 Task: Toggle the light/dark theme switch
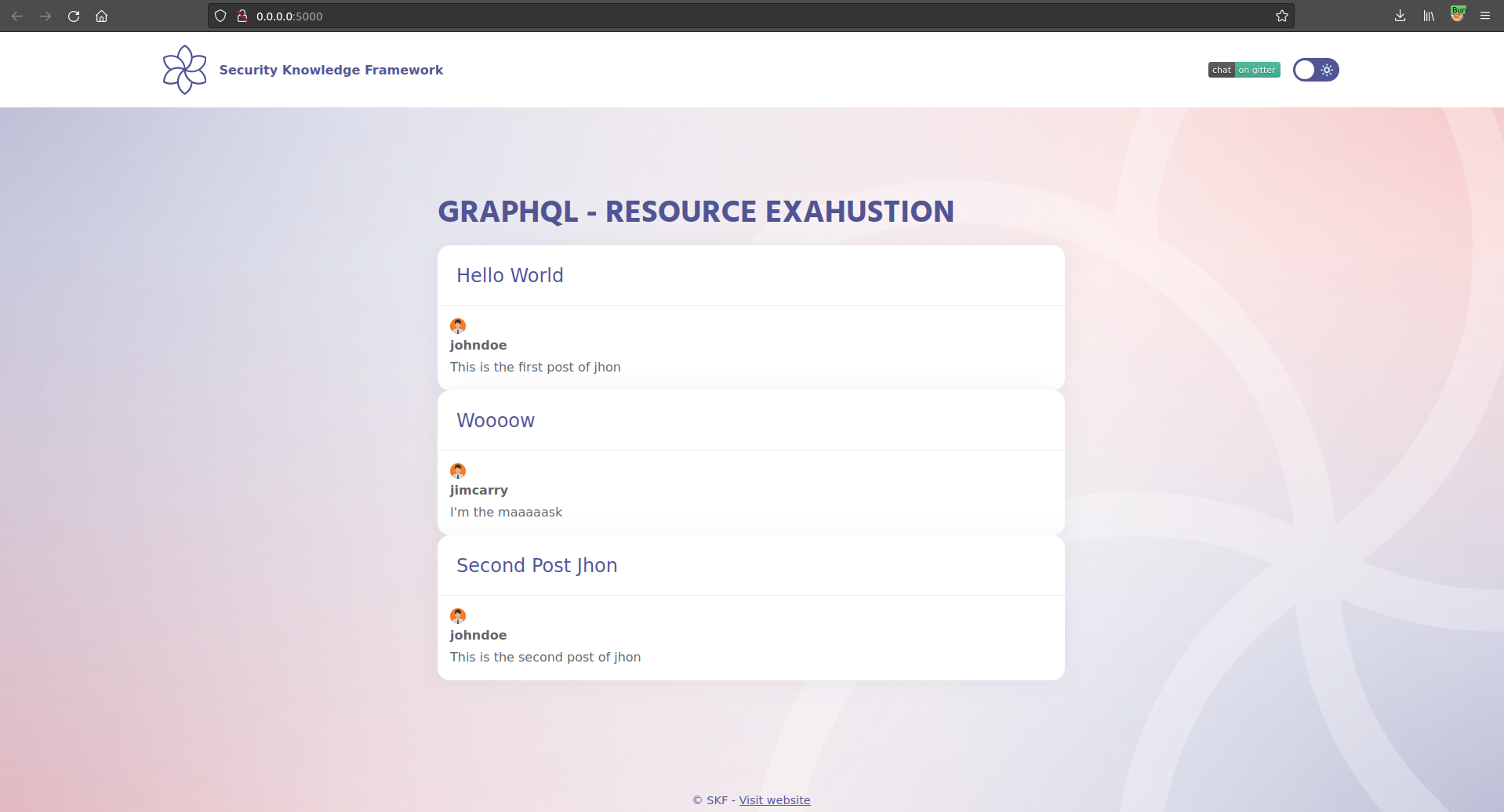click(1316, 70)
